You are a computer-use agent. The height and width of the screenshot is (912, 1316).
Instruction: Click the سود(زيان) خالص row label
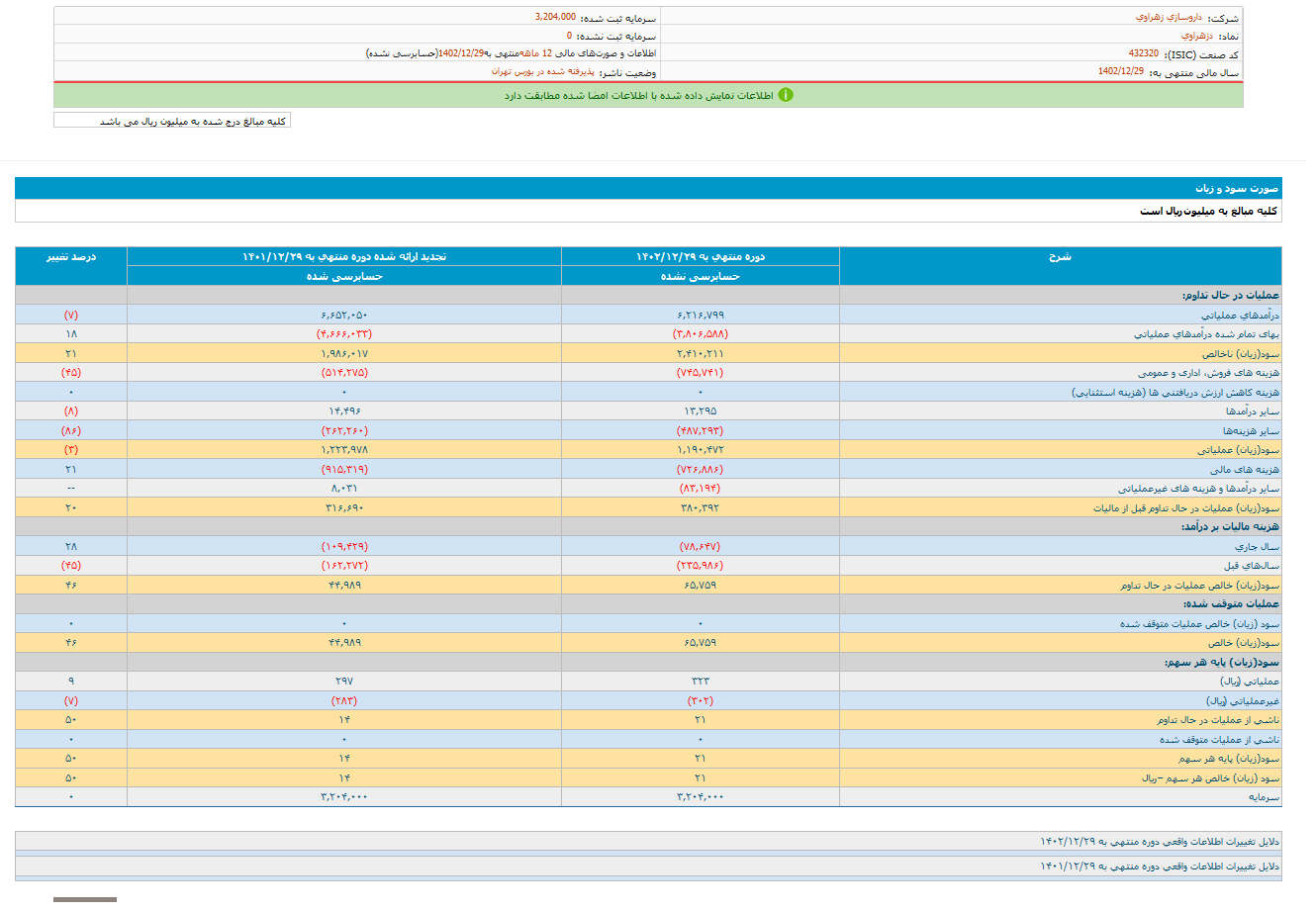coord(1243,643)
